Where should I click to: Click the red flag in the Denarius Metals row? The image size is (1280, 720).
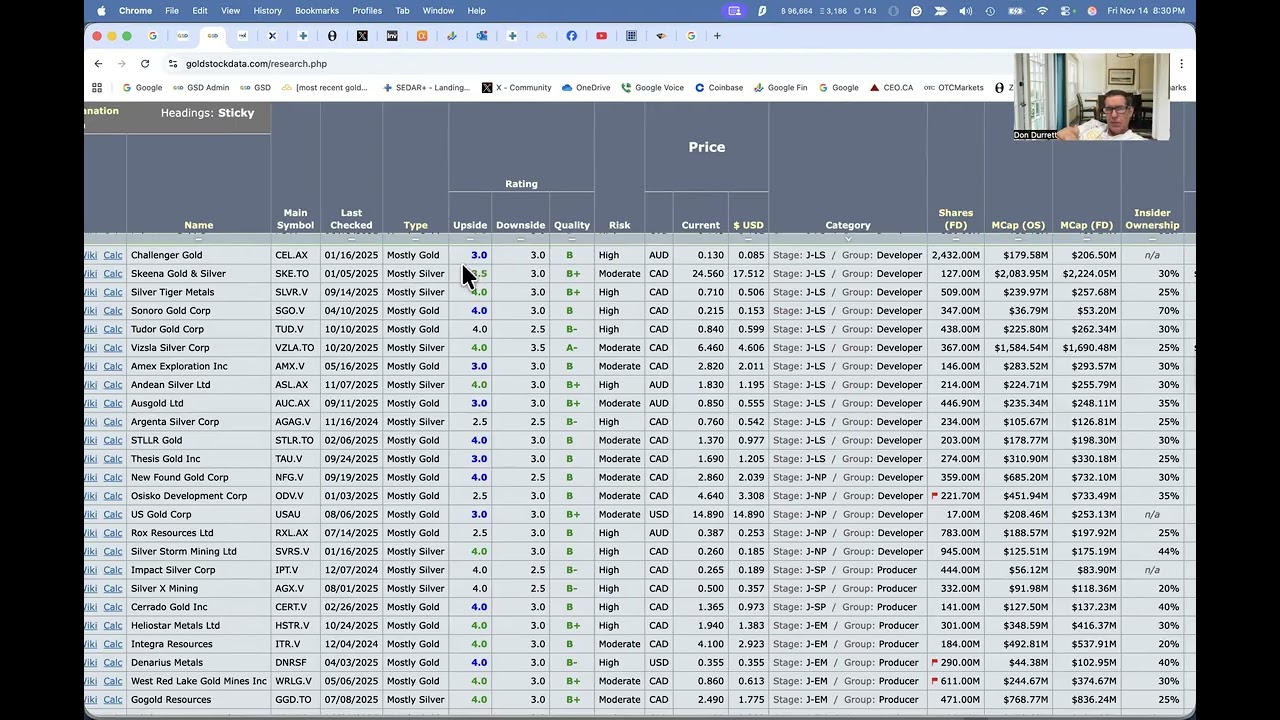935,662
